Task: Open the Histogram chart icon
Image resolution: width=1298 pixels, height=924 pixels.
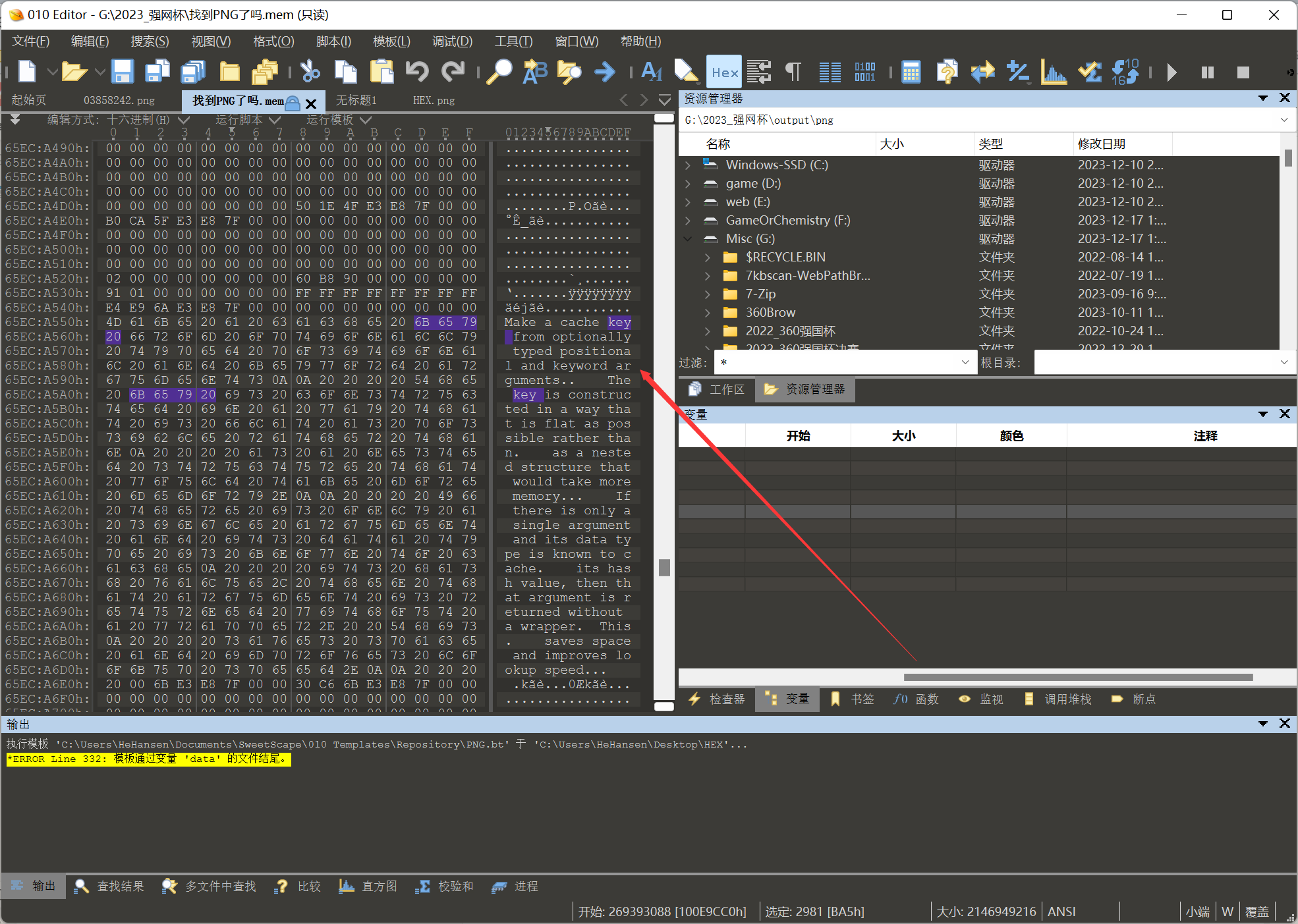Action: tap(1054, 71)
